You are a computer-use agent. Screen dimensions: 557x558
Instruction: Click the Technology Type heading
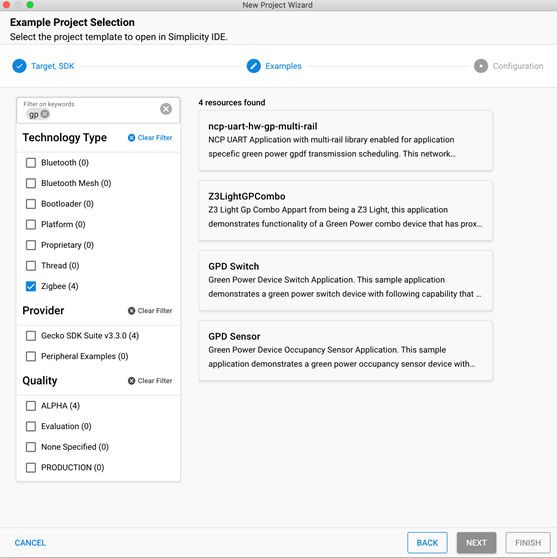[64, 138]
